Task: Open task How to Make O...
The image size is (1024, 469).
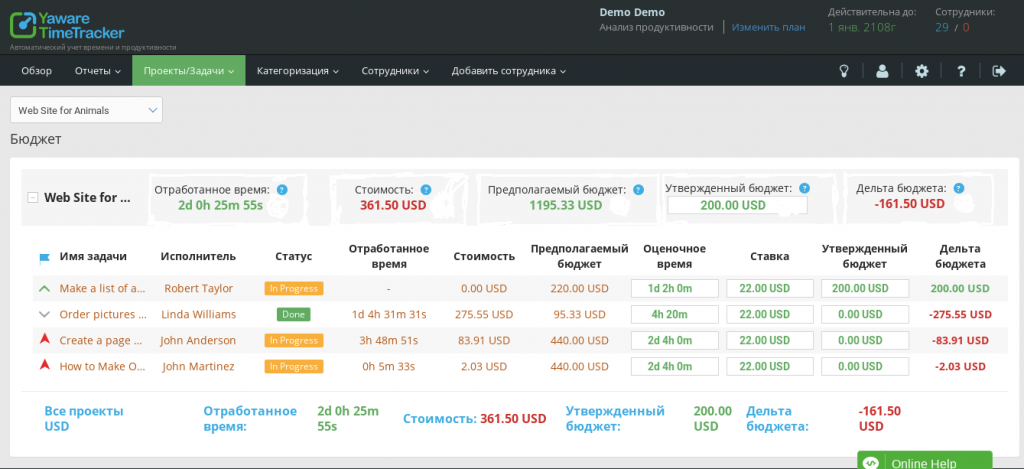Action: 103,366
